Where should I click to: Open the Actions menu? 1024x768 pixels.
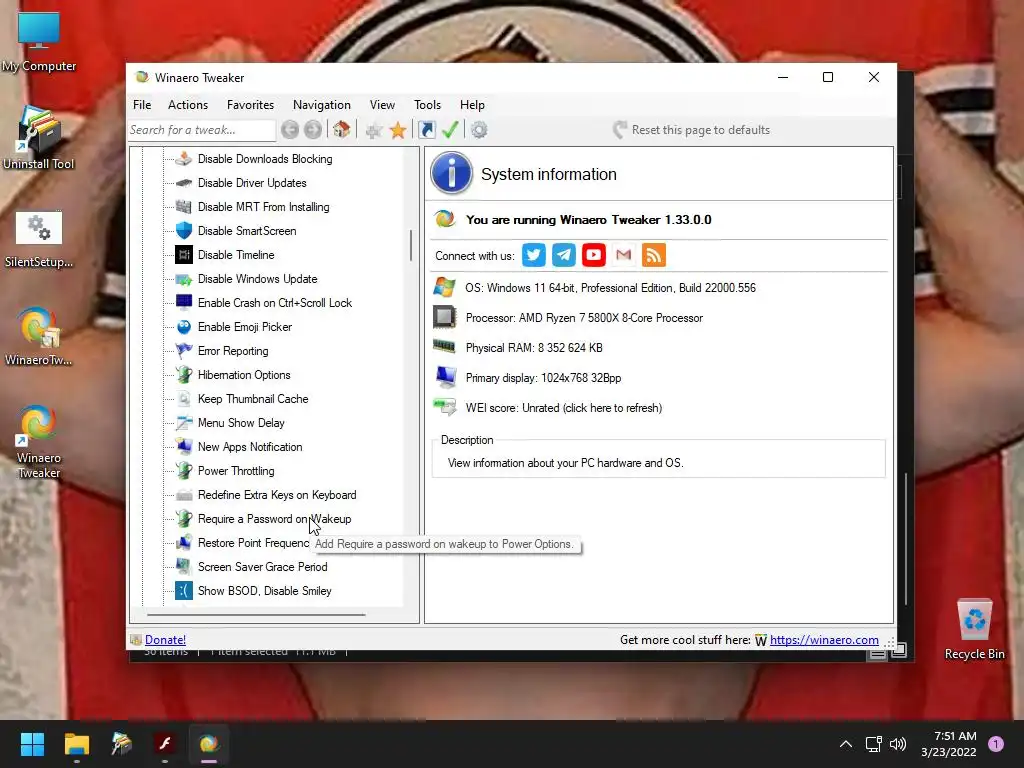pos(187,104)
